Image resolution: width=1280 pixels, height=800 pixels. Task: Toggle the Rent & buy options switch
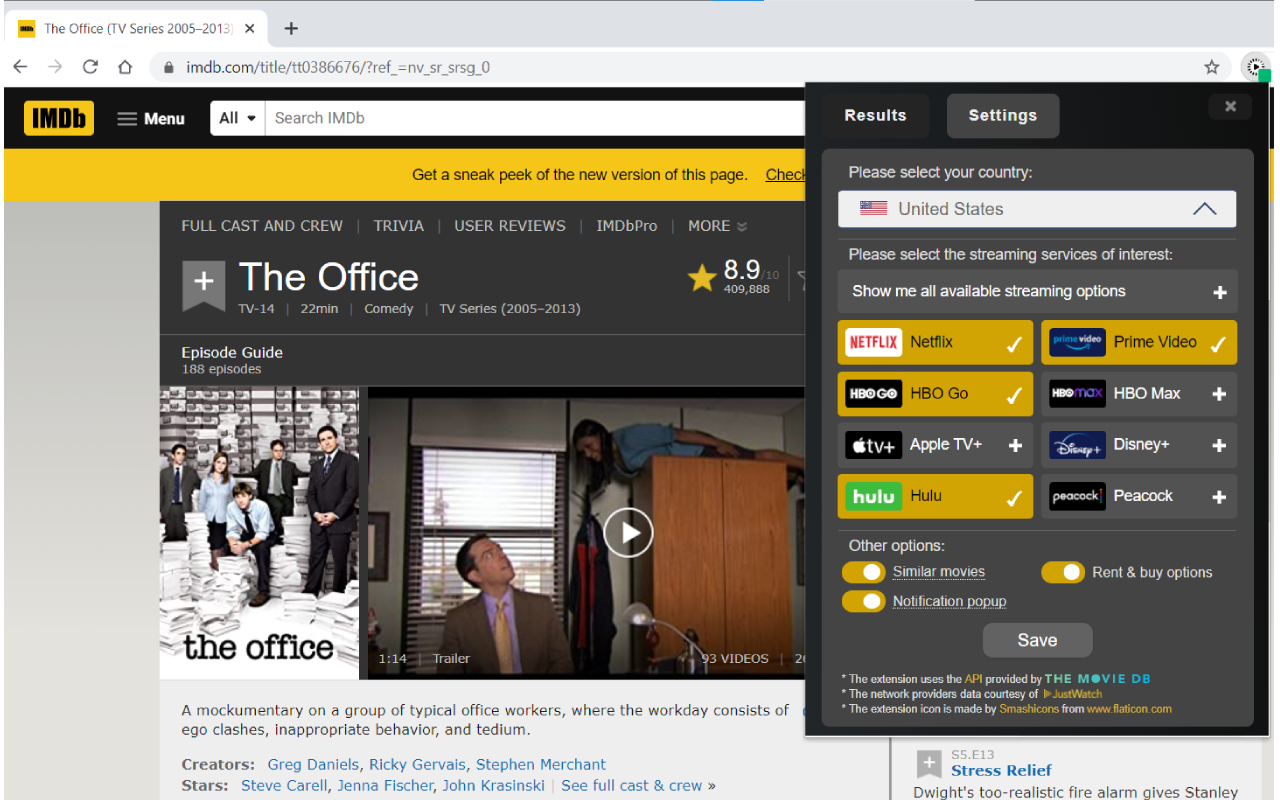point(1063,572)
